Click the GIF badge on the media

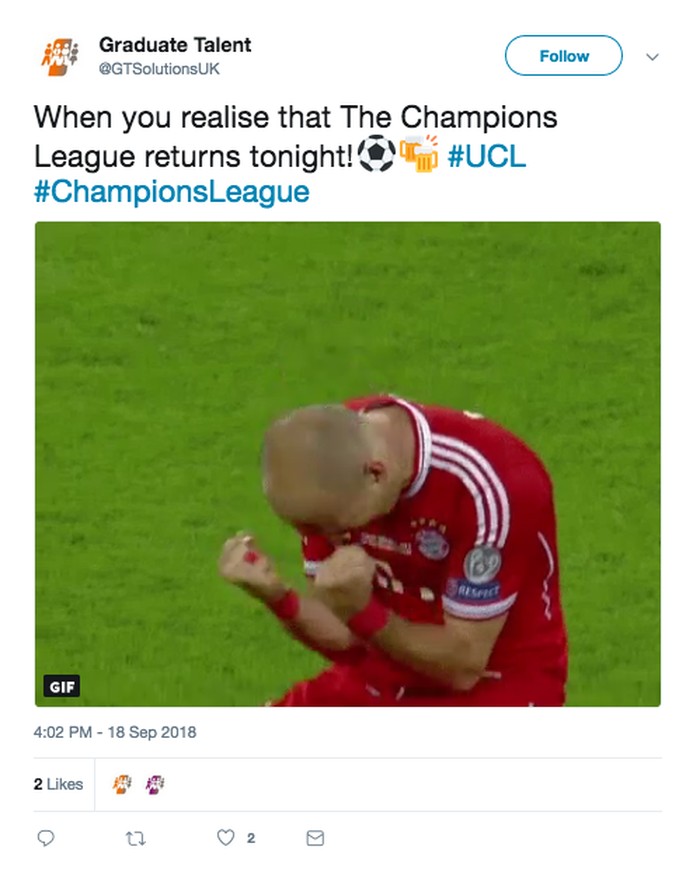click(x=62, y=686)
